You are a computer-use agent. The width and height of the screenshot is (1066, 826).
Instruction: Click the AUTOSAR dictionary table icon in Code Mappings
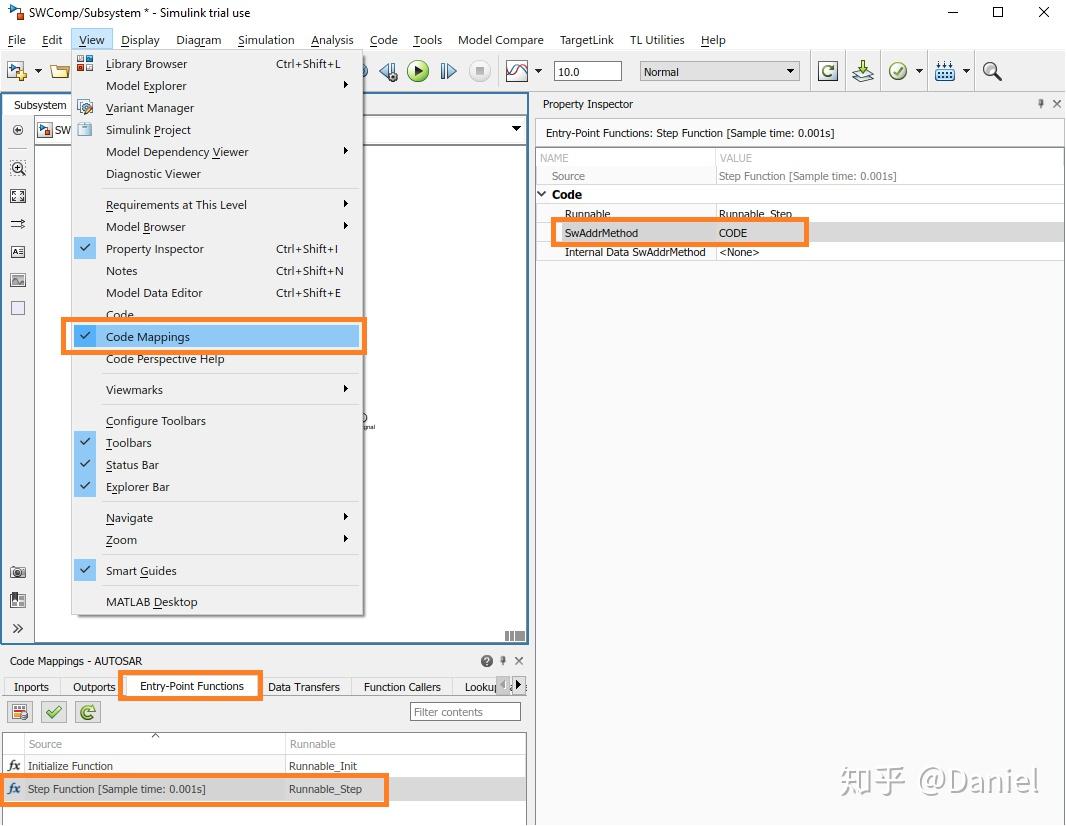click(20, 712)
